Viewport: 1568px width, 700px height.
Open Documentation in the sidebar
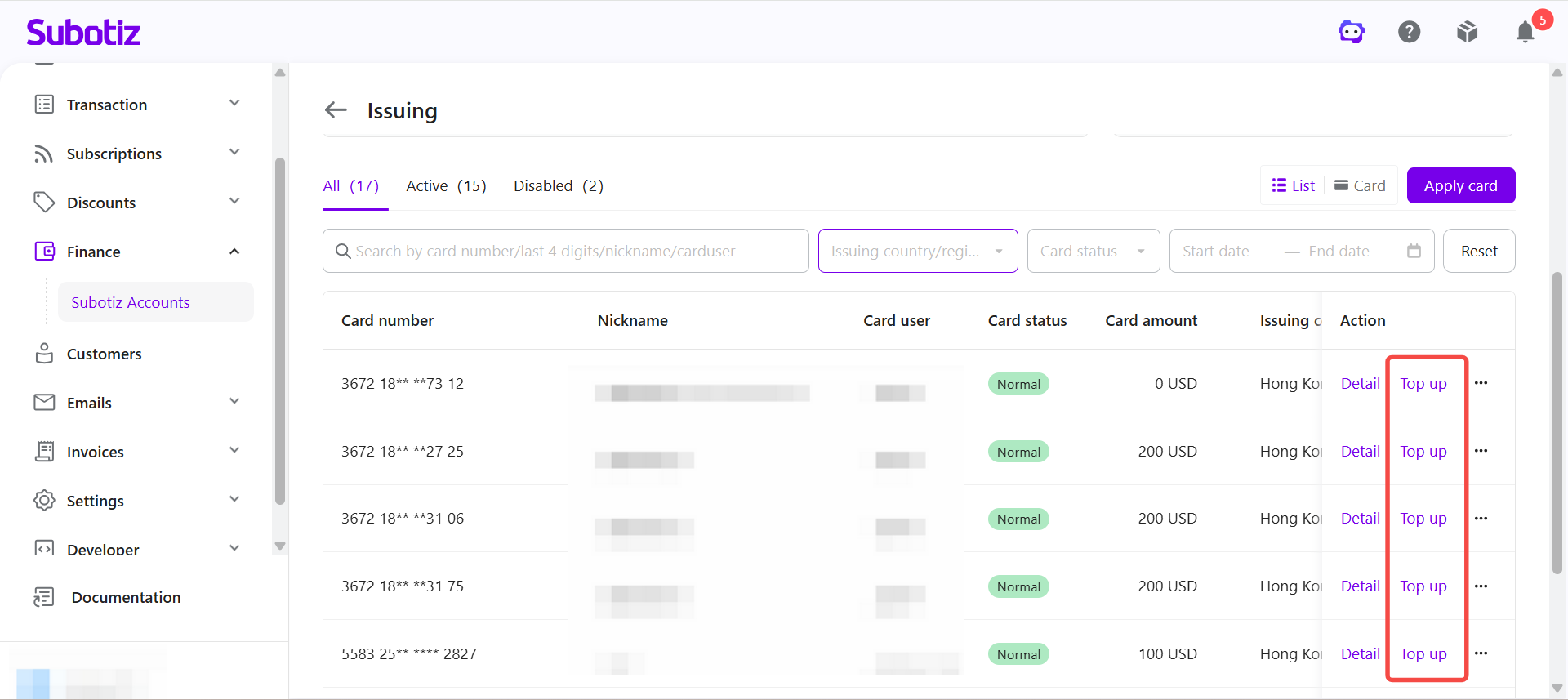[x=126, y=597]
